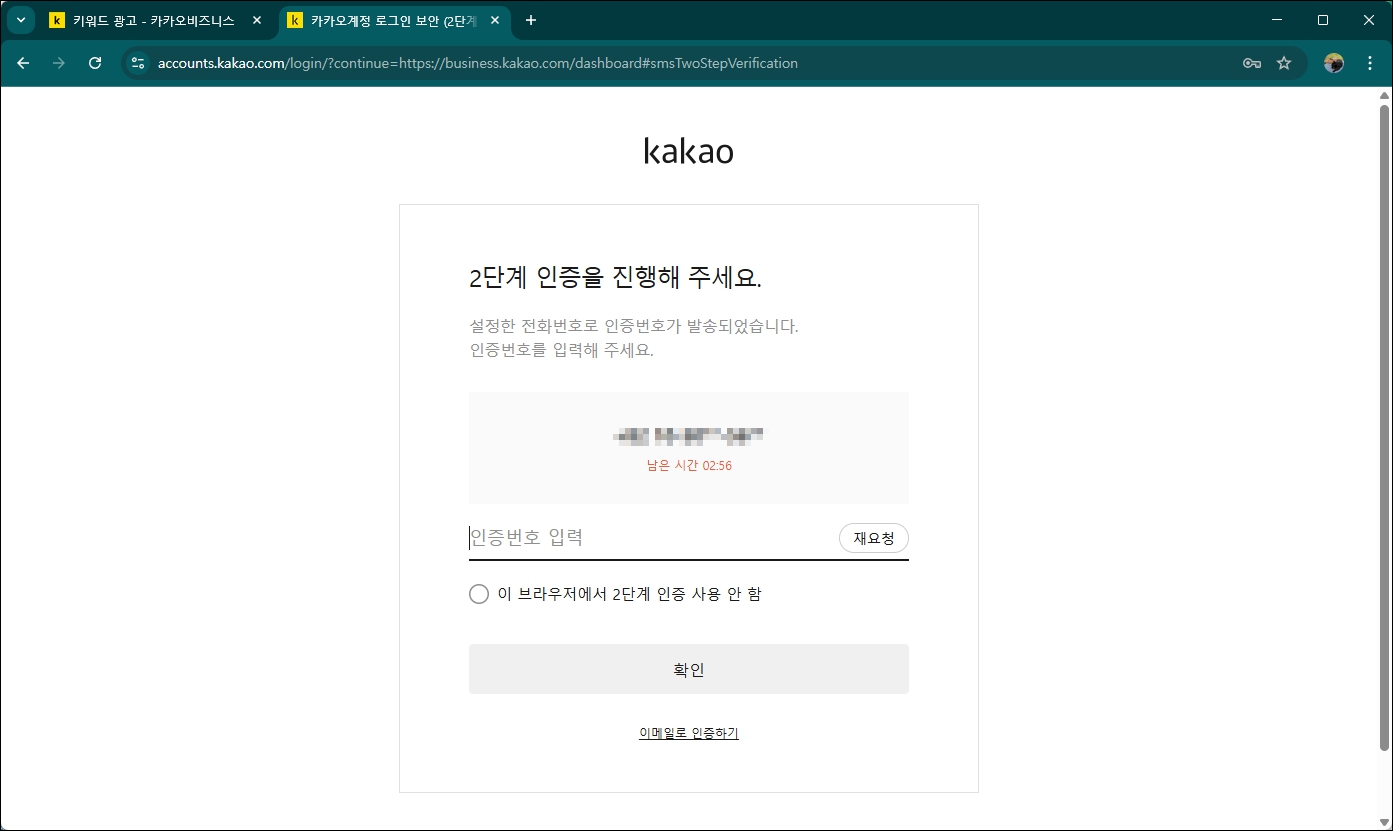Open the Chrome profile avatar
The width and height of the screenshot is (1393, 831).
click(1333, 63)
